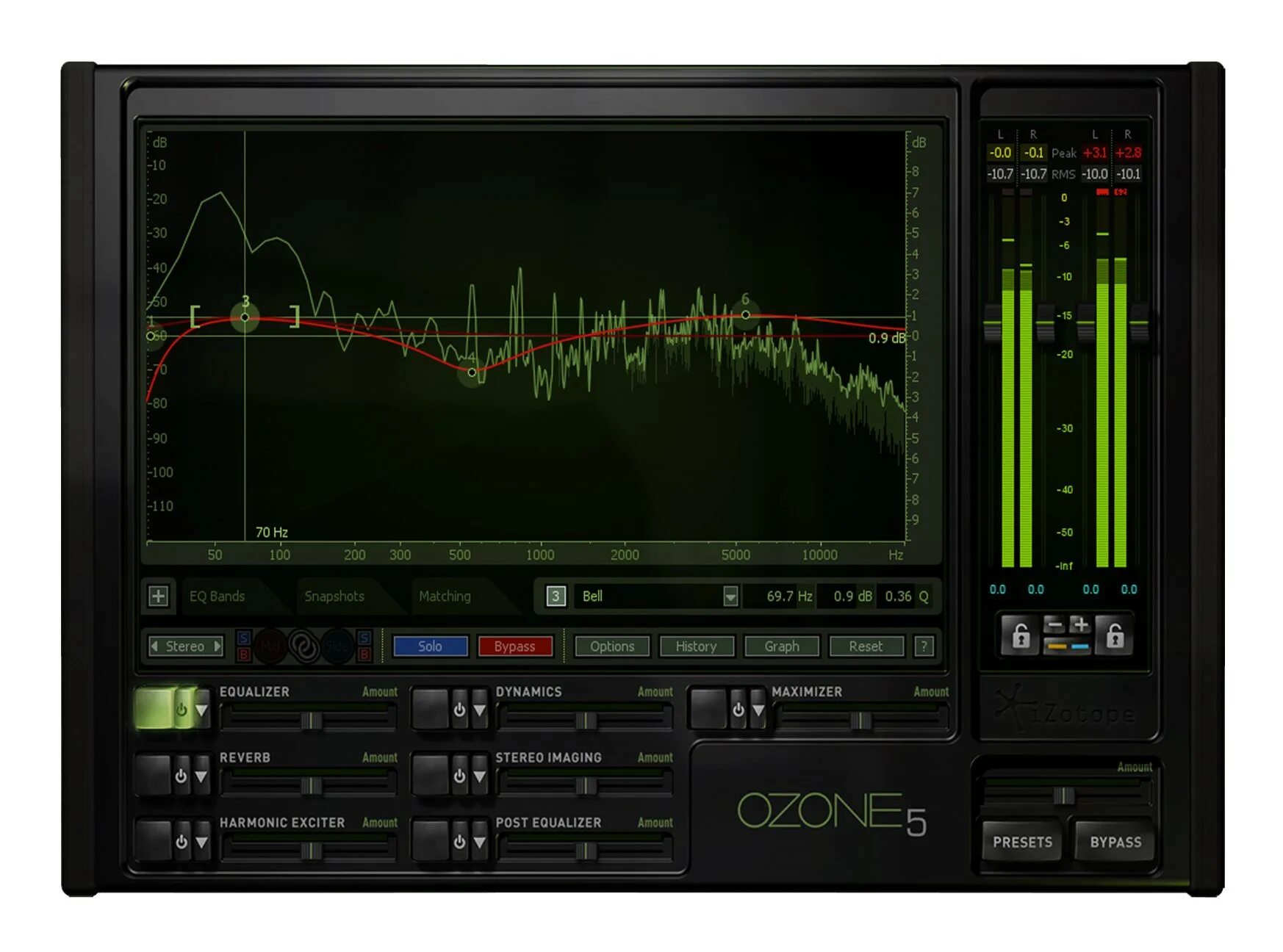Click the linked rings stereo icon

(x=303, y=646)
